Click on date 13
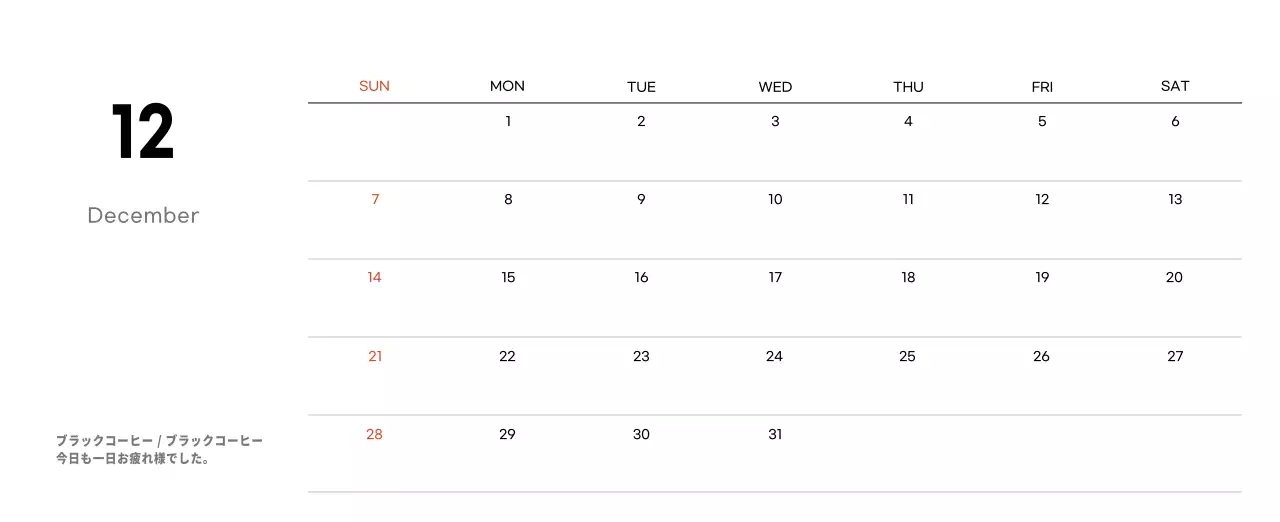The image size is (1280, 522). point(1175,199)
